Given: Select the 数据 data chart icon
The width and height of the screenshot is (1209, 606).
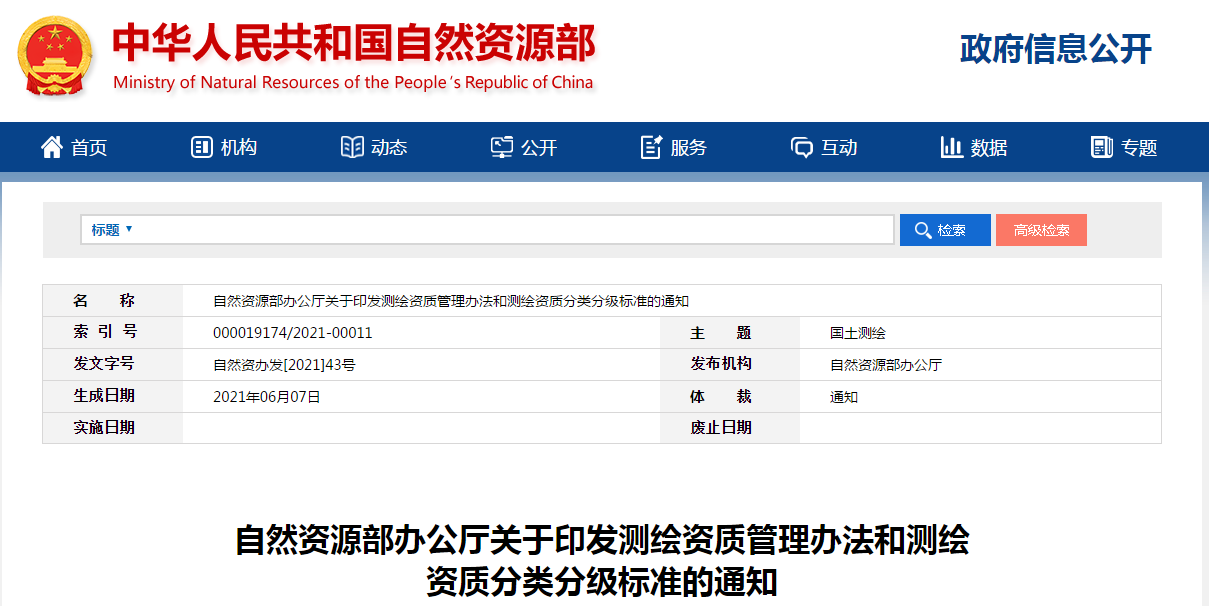Looking at the screenshot, I should click(950, 146).
